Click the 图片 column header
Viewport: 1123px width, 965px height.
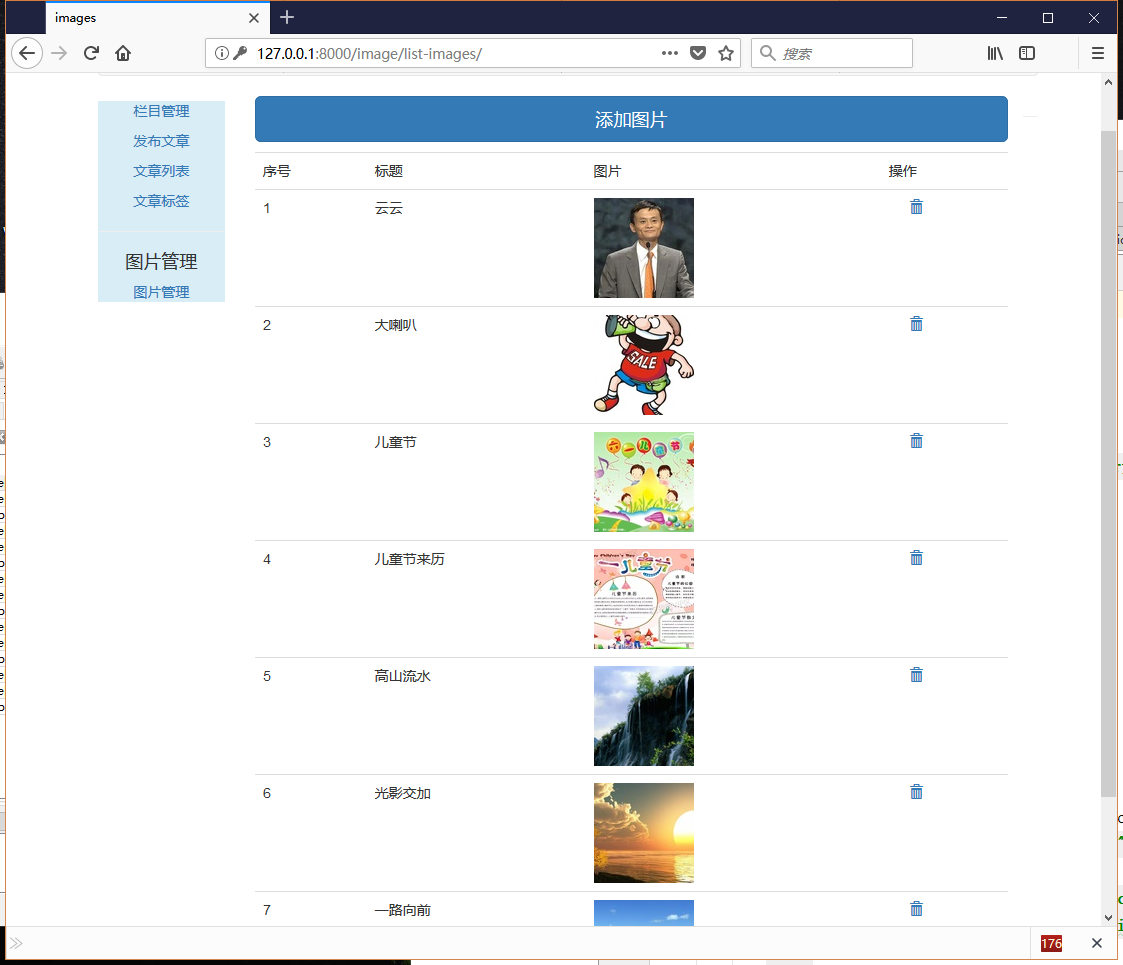tap(607, 171)
